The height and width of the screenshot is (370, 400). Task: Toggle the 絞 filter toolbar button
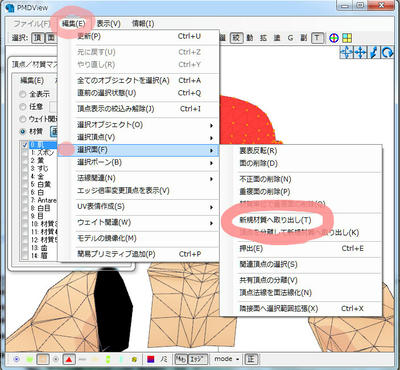(x=236, y=38)
